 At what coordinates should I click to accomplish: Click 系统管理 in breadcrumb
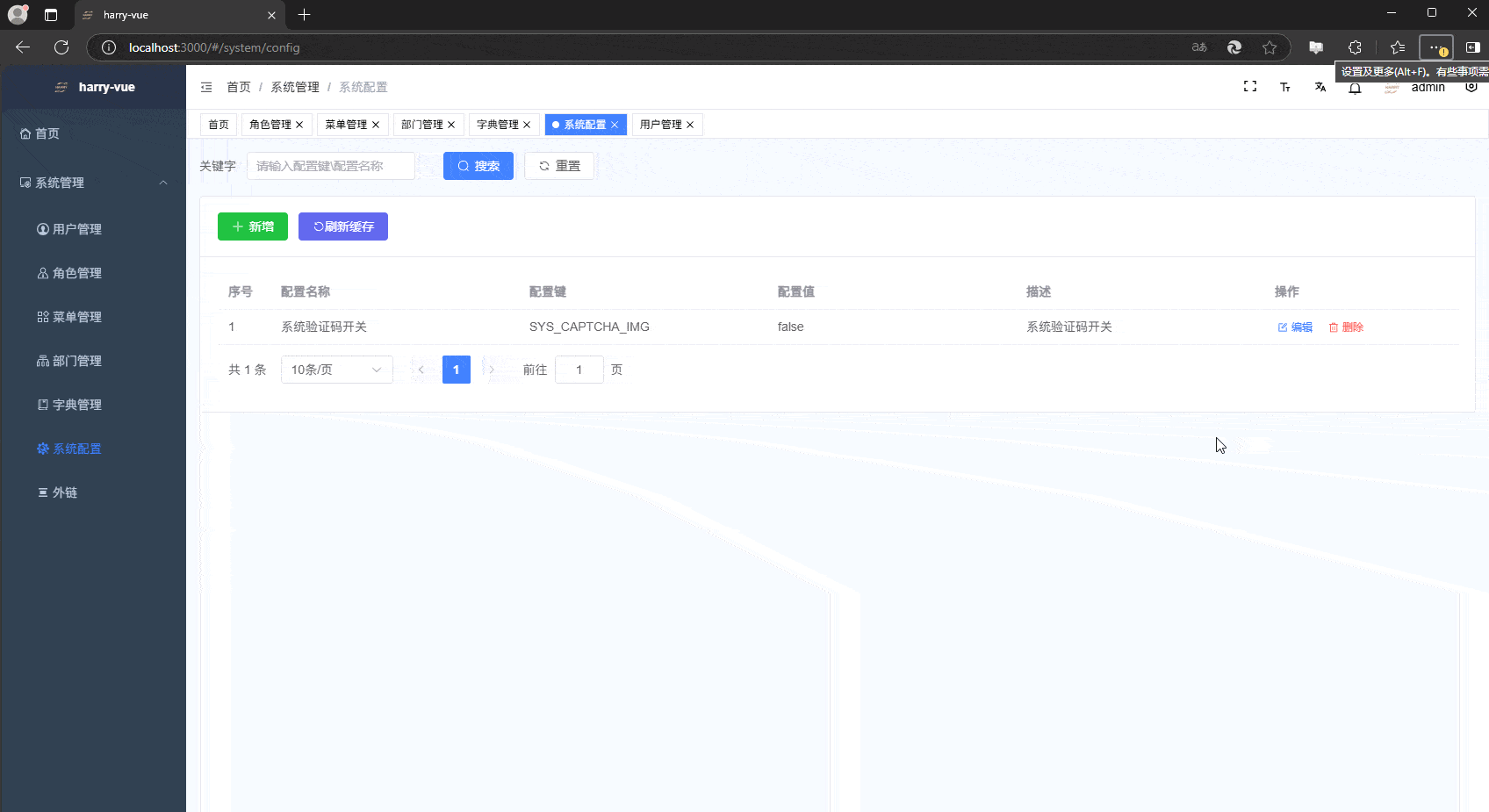(x=295, y=87)
